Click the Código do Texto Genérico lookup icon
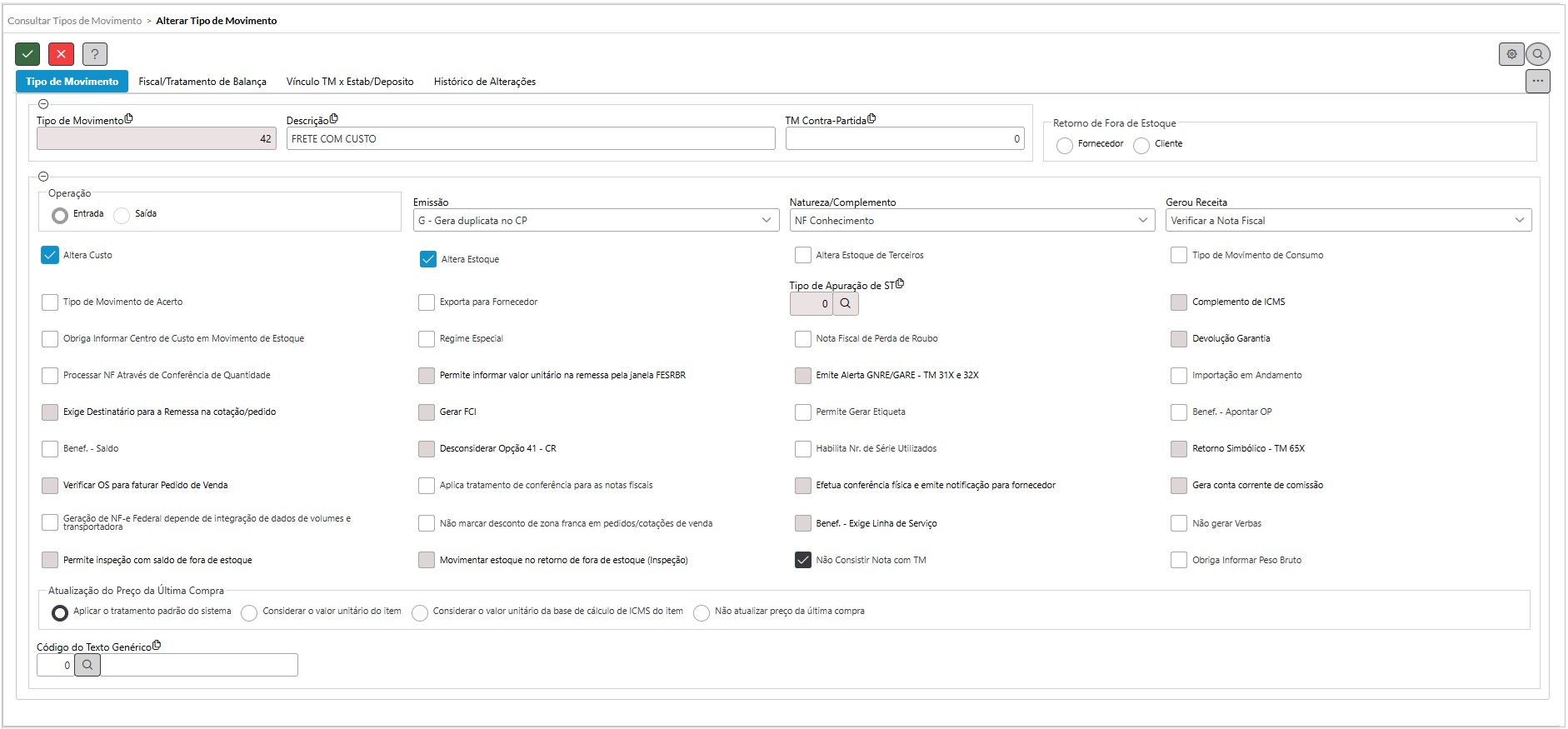 pos(87,665)
